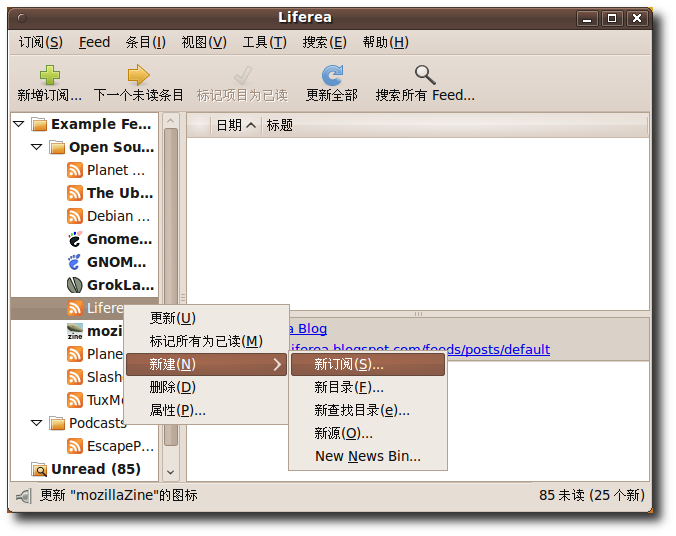This screenshot has width=676, height=536.
Task: Click the Podcasts folder icon
Action: (57, 423)
